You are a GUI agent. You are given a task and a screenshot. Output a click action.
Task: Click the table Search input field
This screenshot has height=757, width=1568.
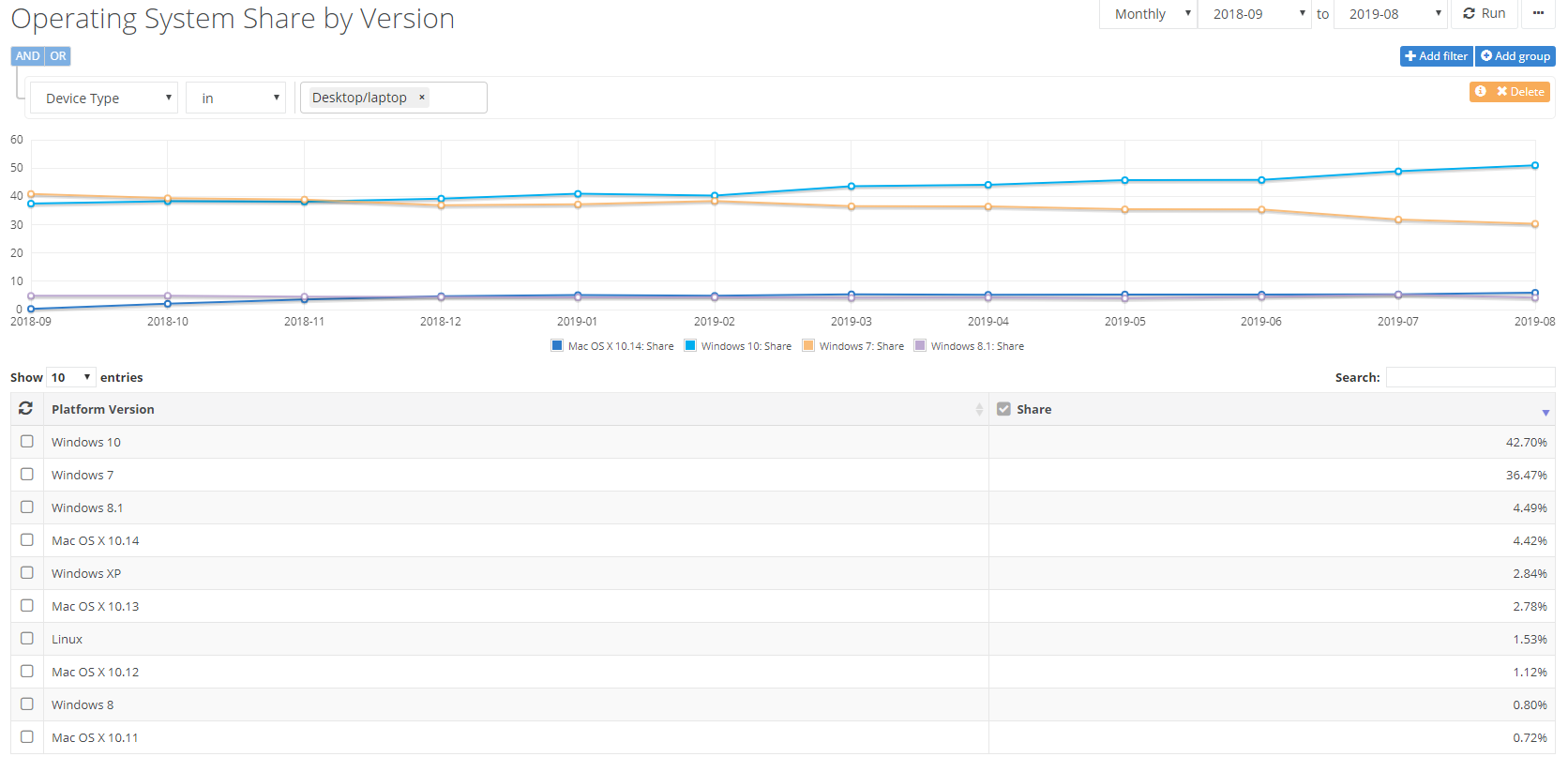pos(1470,377)
